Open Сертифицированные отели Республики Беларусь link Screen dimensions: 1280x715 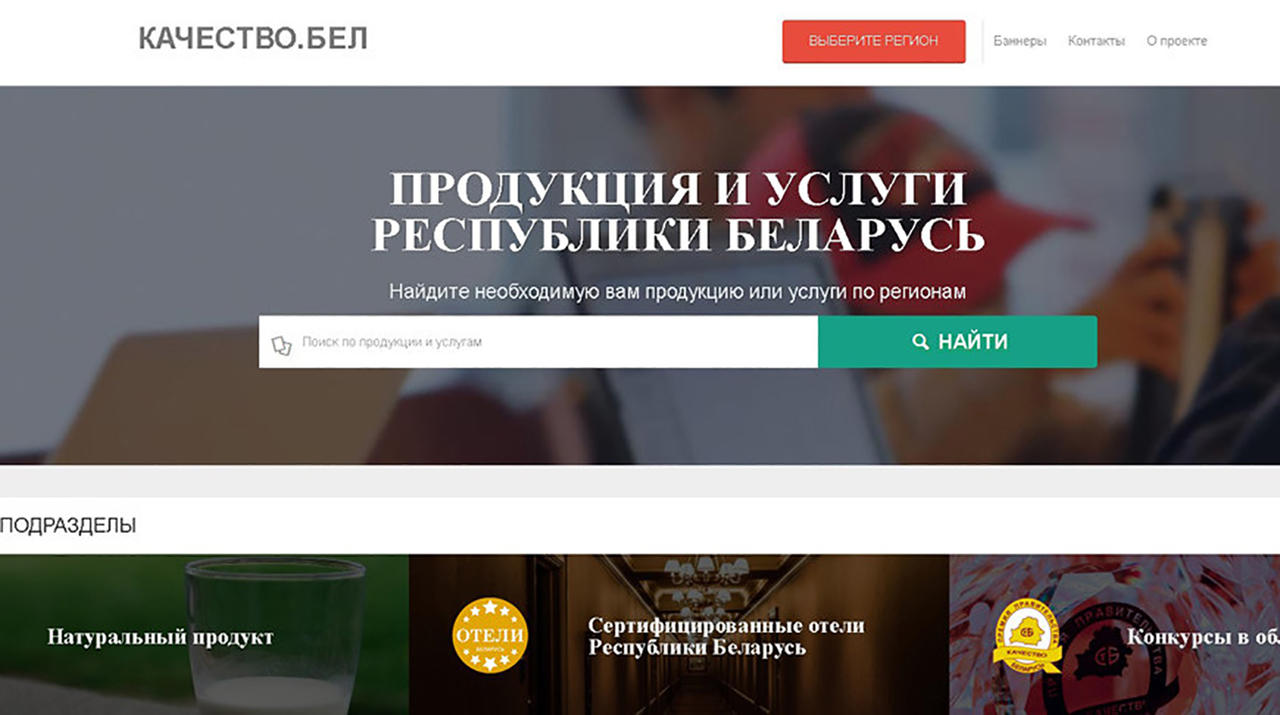point(726,637)
